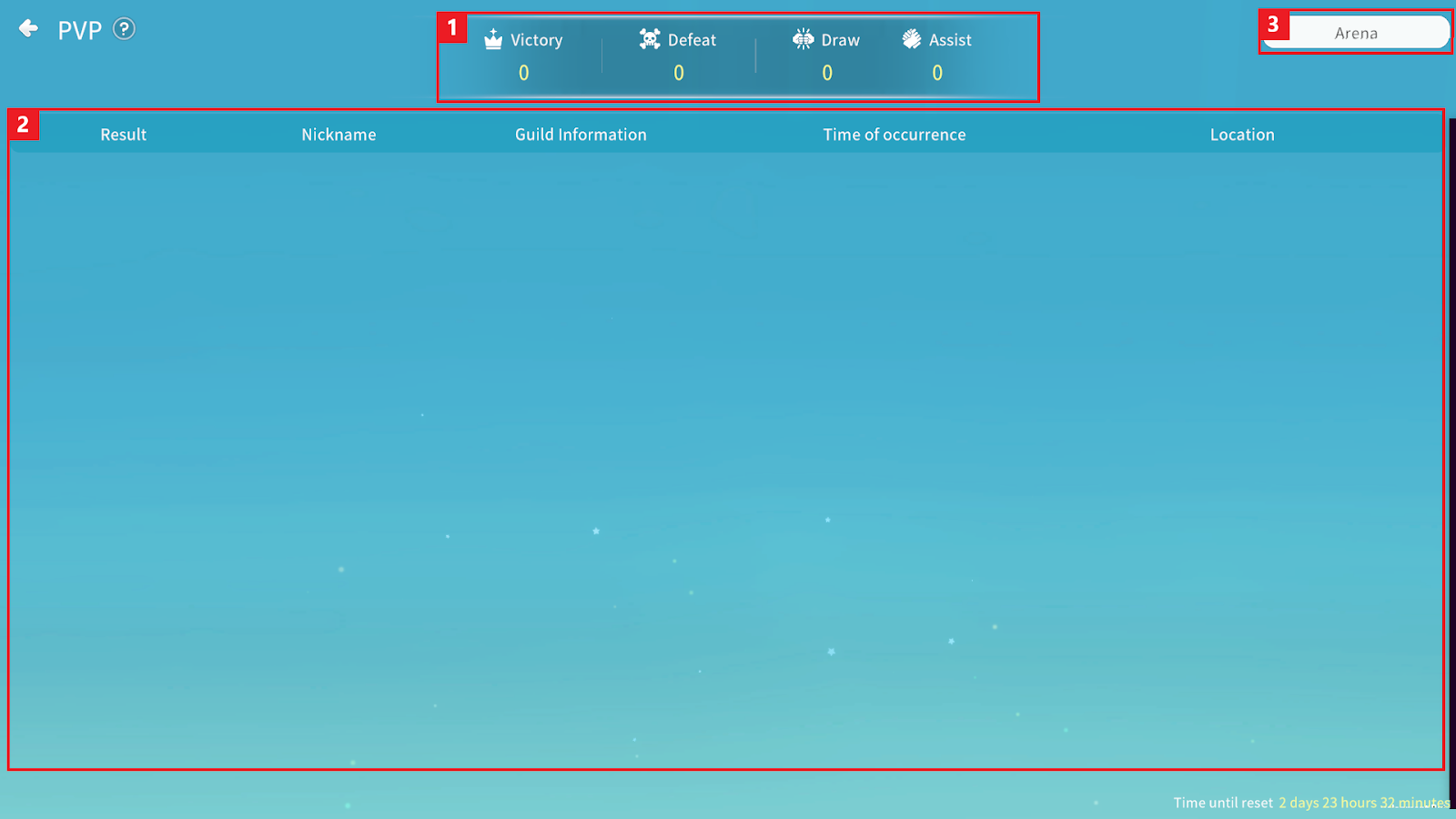Click the PVP page title
Screen dimensions: 1456x819
(x=80, y=30)
